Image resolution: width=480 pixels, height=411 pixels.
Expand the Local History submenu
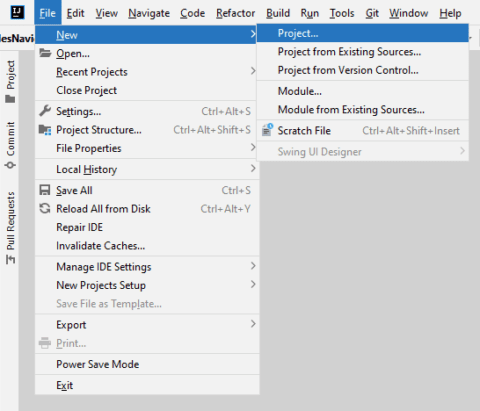pyautogui.click(x=147, y=169)
